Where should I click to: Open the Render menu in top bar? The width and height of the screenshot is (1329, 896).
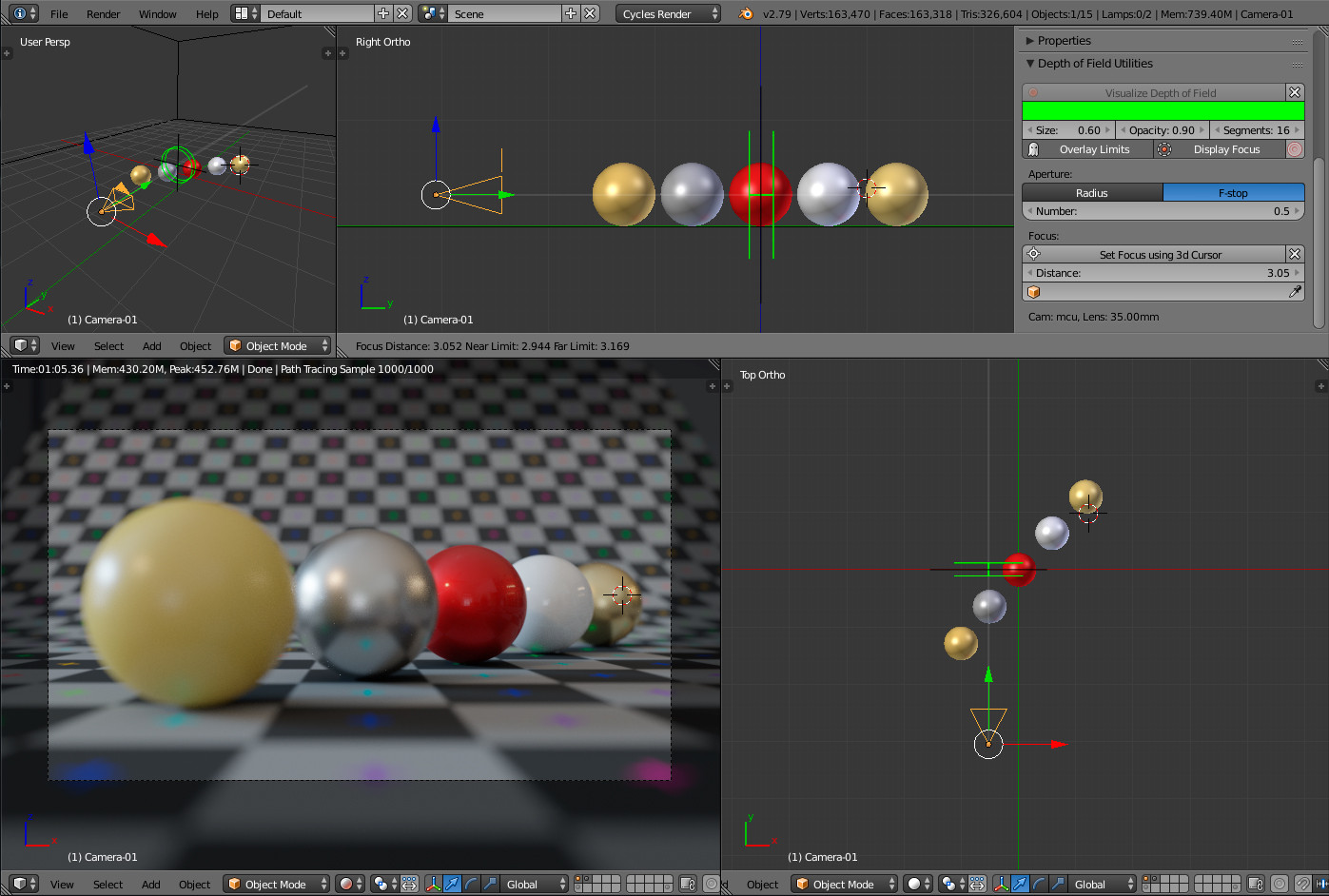click(x=103, y=13)
